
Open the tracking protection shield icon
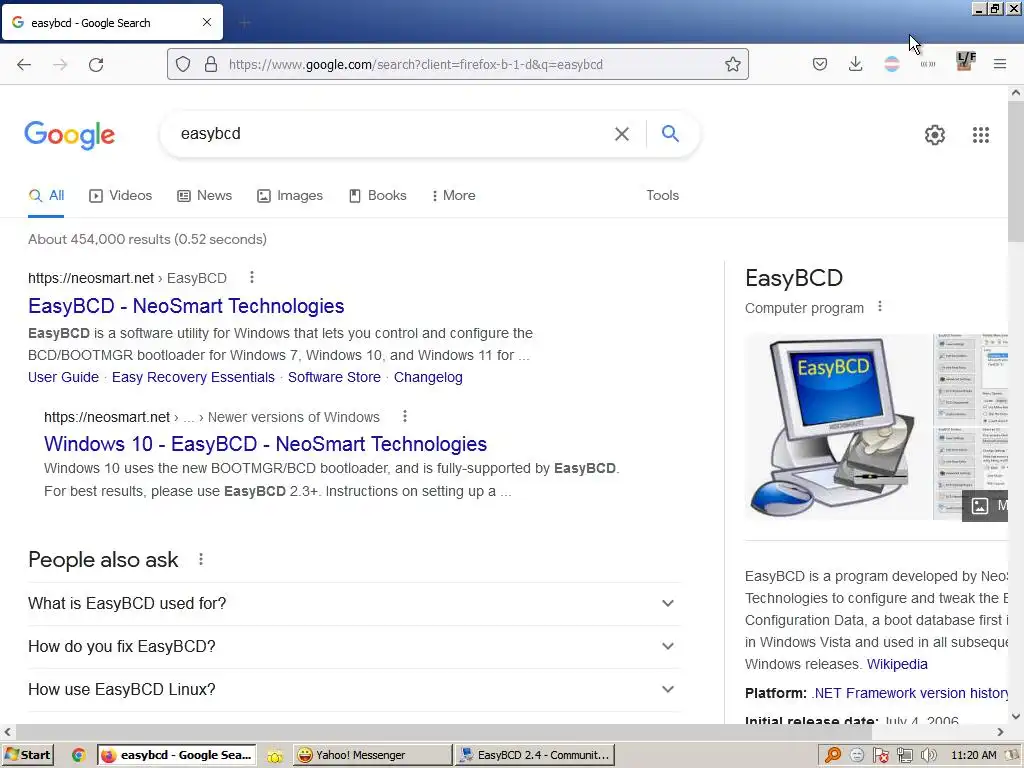pyautogui.click(x=183, y=64)
